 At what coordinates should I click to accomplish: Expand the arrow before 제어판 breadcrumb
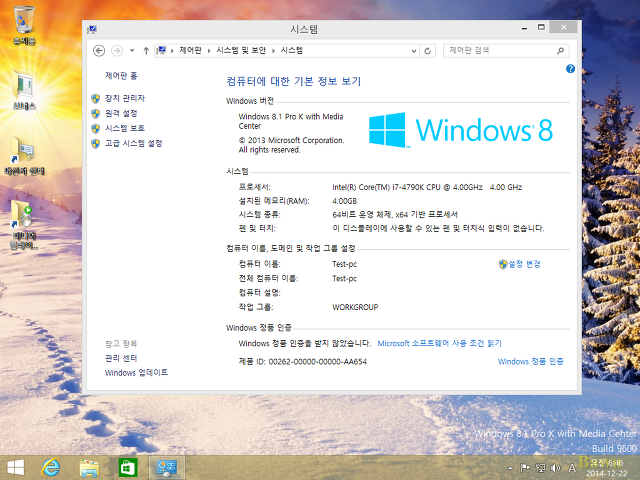click(172, 51)
